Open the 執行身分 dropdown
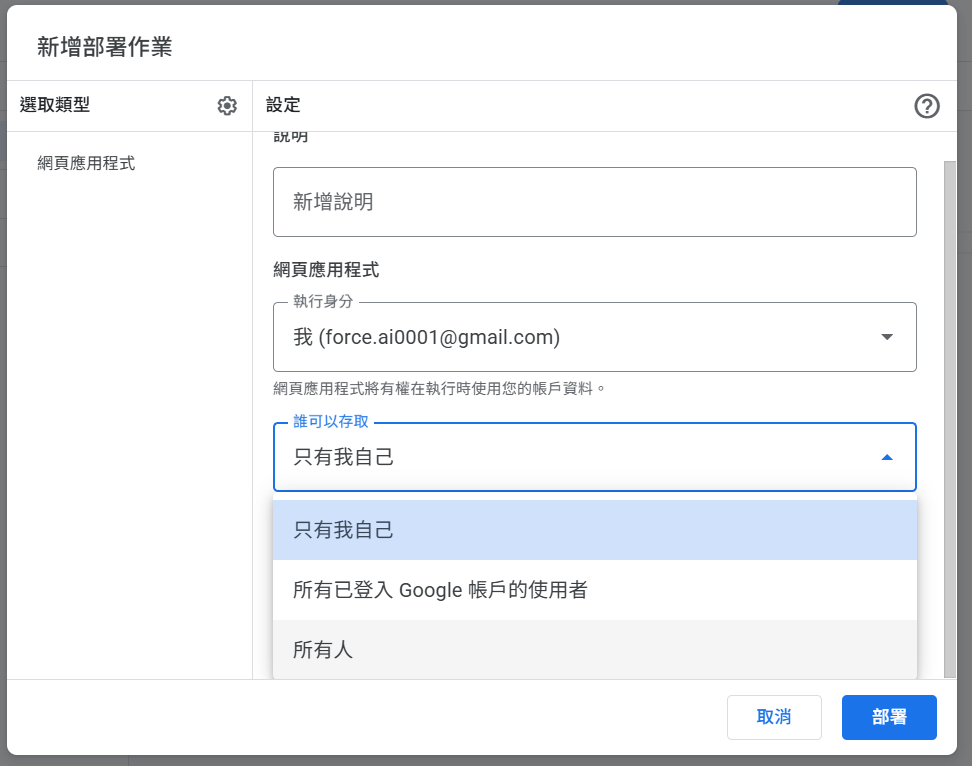972x766 pixels. pos(594,337)
